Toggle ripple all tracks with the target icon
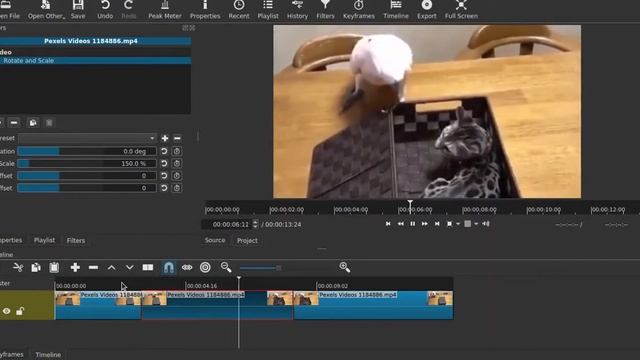640x360 pixels. point(205,267)
